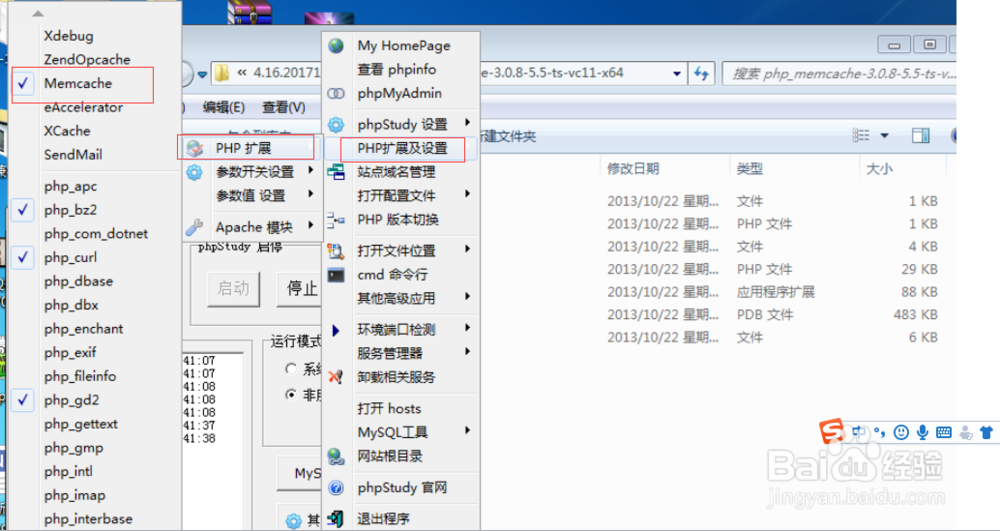Click the 启动 button in phpStudy
1000x531 pixels.
[233, 289]
